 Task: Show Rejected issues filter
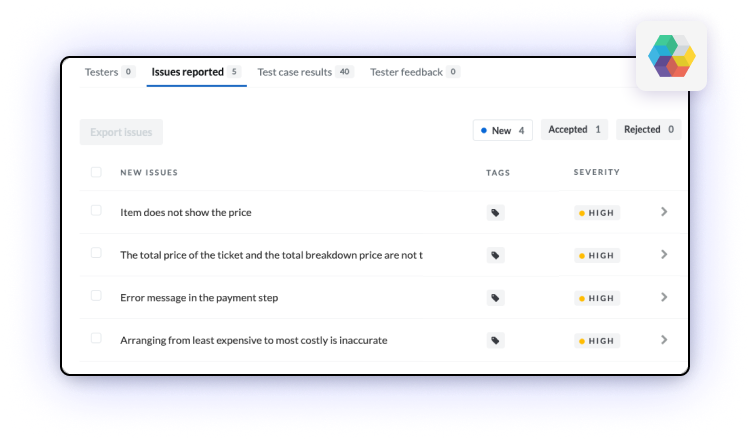[649, 130]
